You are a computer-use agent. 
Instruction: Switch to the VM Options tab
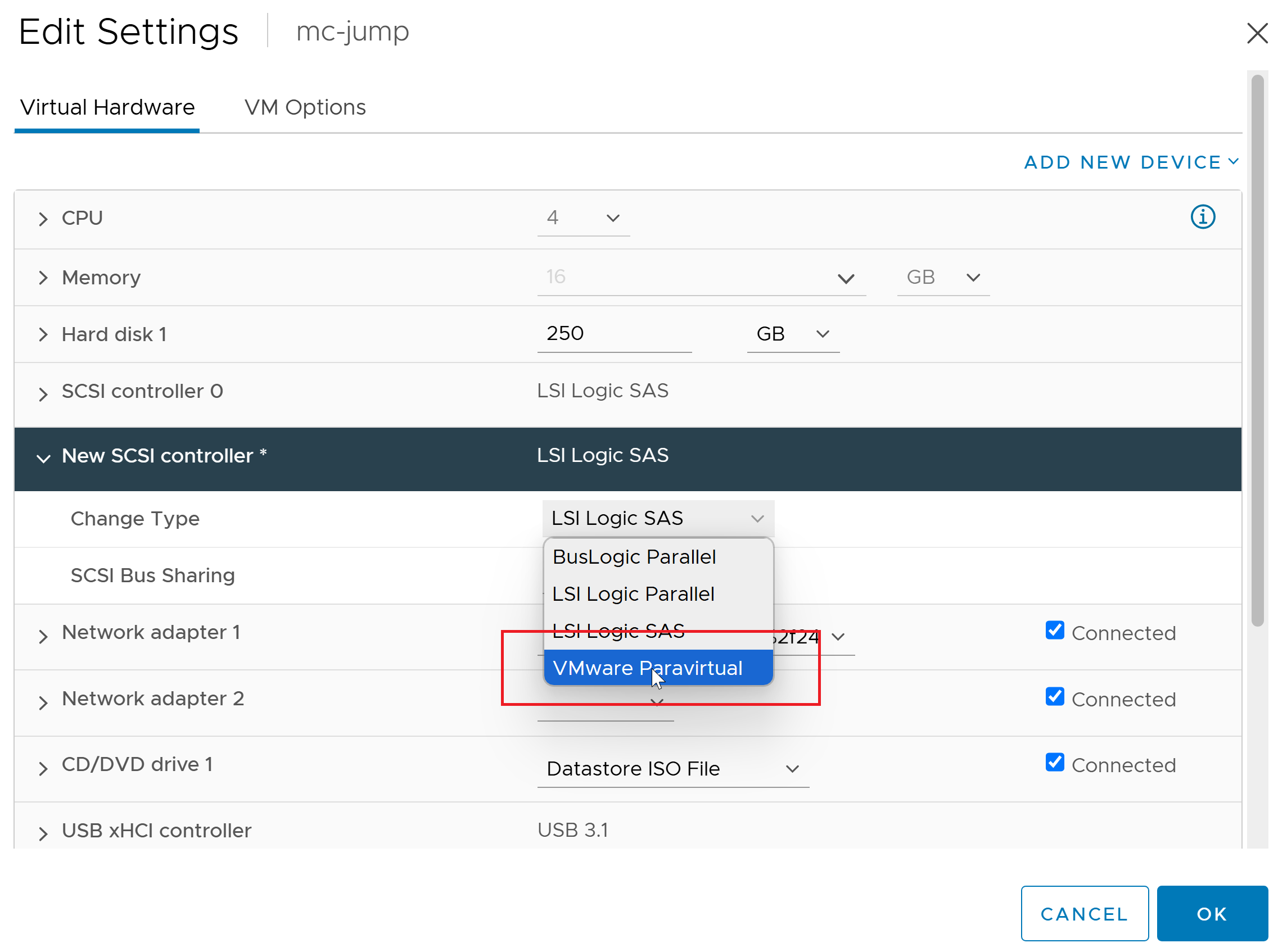(305, 107)
